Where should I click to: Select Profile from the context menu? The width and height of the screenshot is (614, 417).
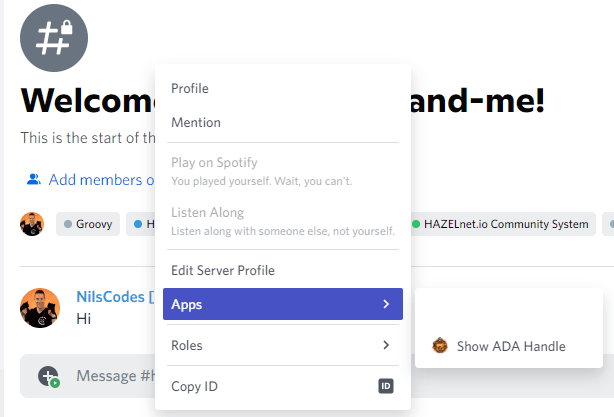(x=283, y=88)
